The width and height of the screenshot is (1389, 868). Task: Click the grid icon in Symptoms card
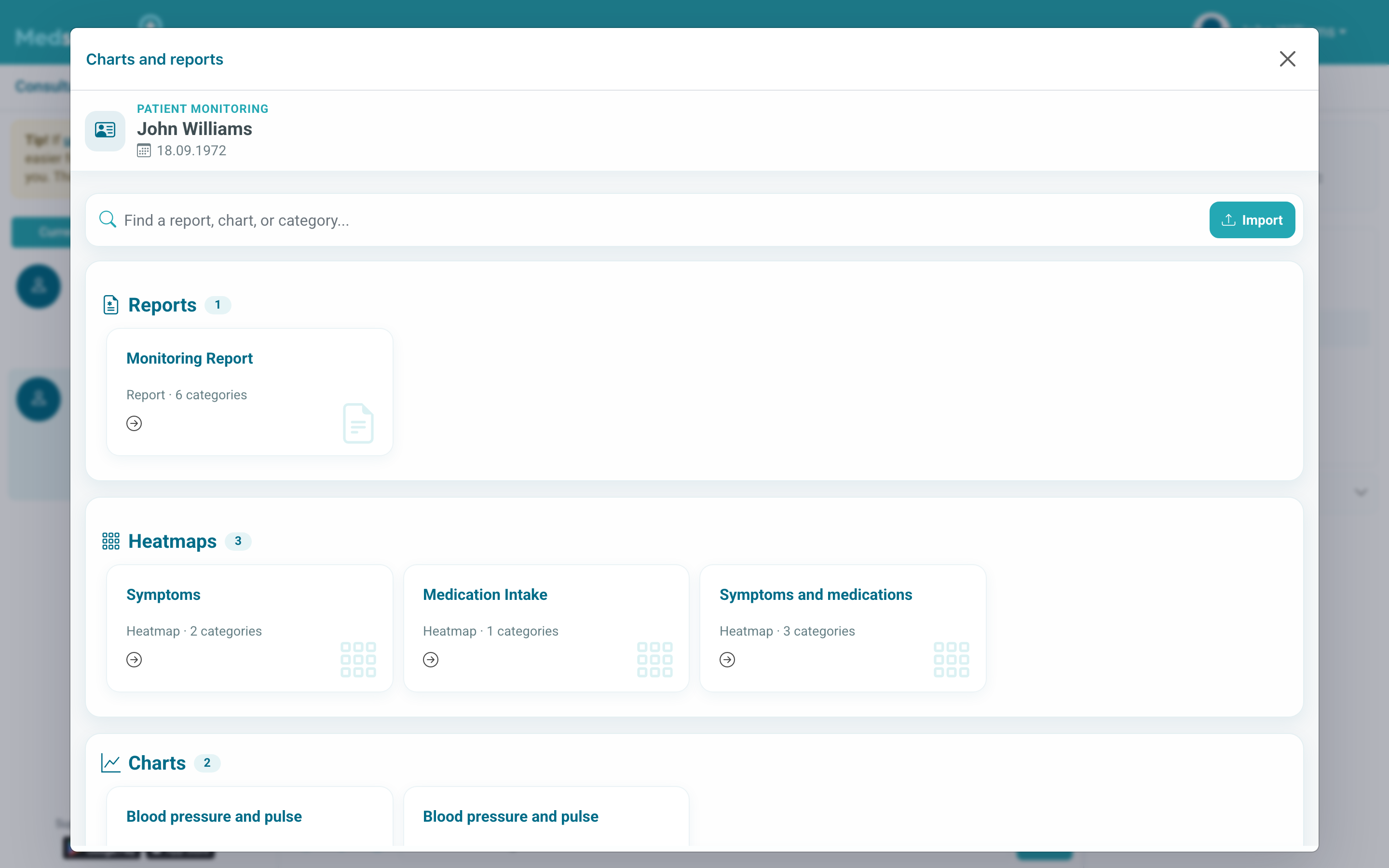point(358,660)
